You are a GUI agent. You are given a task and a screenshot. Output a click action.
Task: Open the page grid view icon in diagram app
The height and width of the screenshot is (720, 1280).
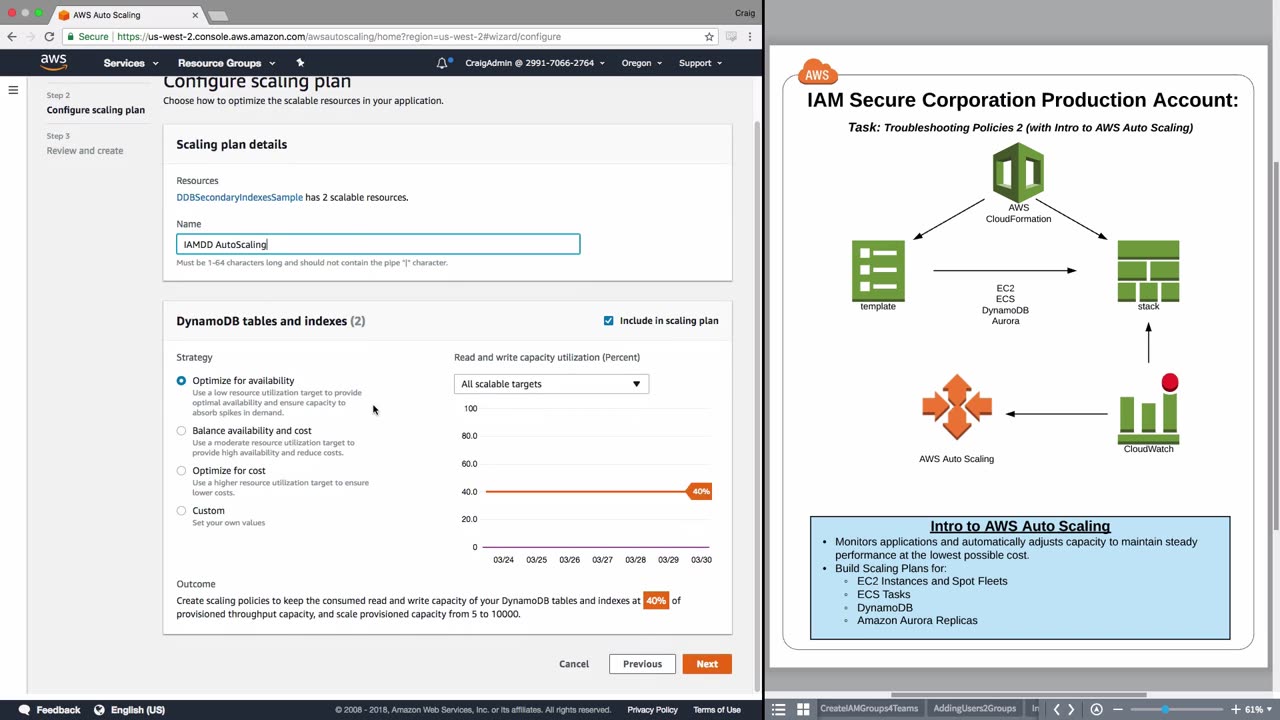coord(803,709)
